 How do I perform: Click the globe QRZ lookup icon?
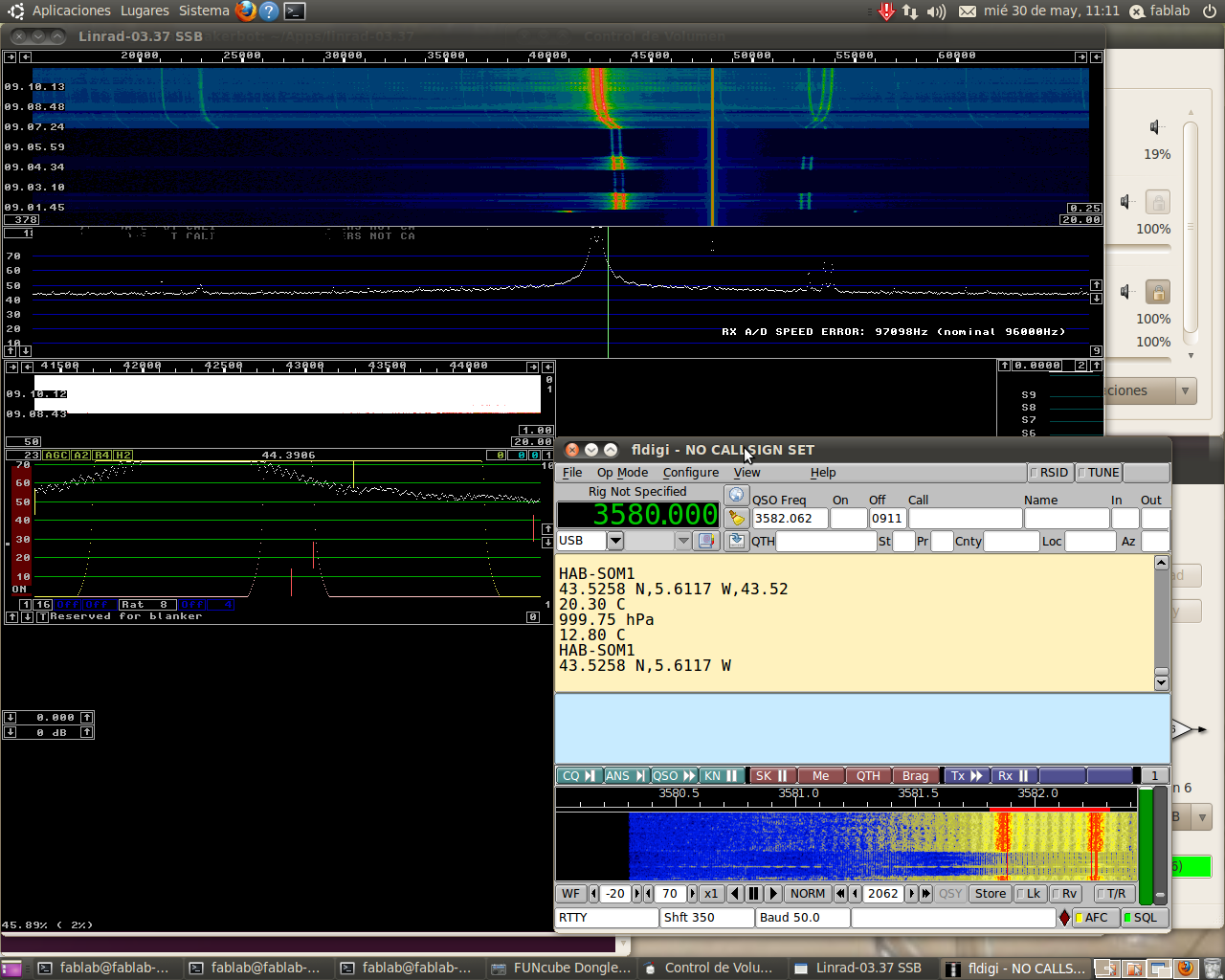(x=736, y=495)
